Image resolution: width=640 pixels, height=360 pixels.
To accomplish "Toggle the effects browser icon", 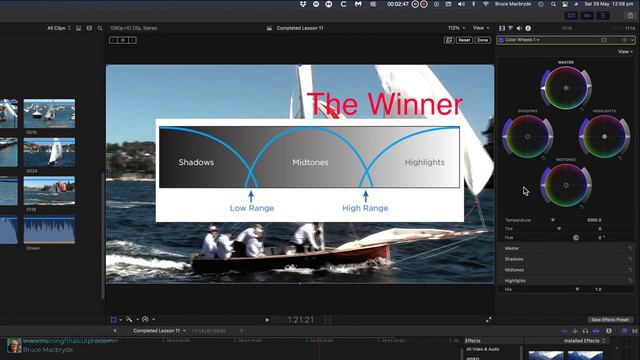I will [624, 331].
